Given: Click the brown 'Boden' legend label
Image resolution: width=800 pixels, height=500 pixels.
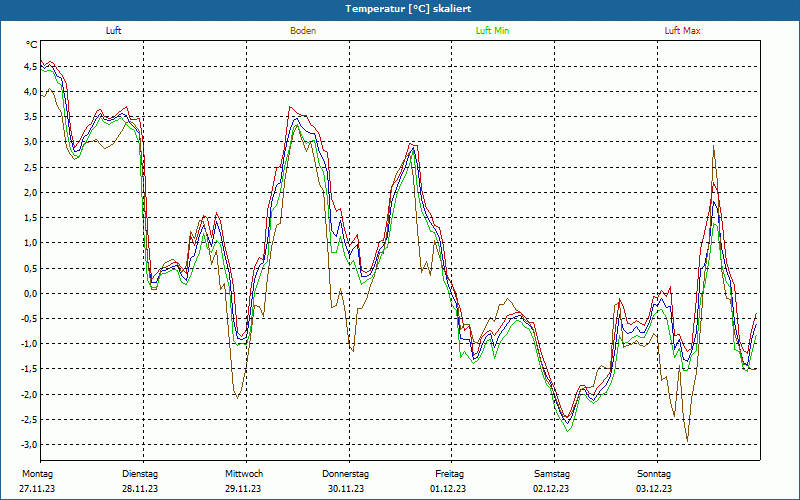Looking at the screenshot, I should point(303,31).
